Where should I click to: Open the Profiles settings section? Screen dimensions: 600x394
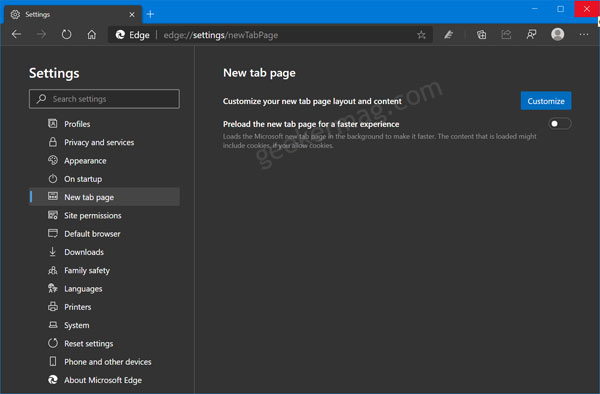(104, 124)
